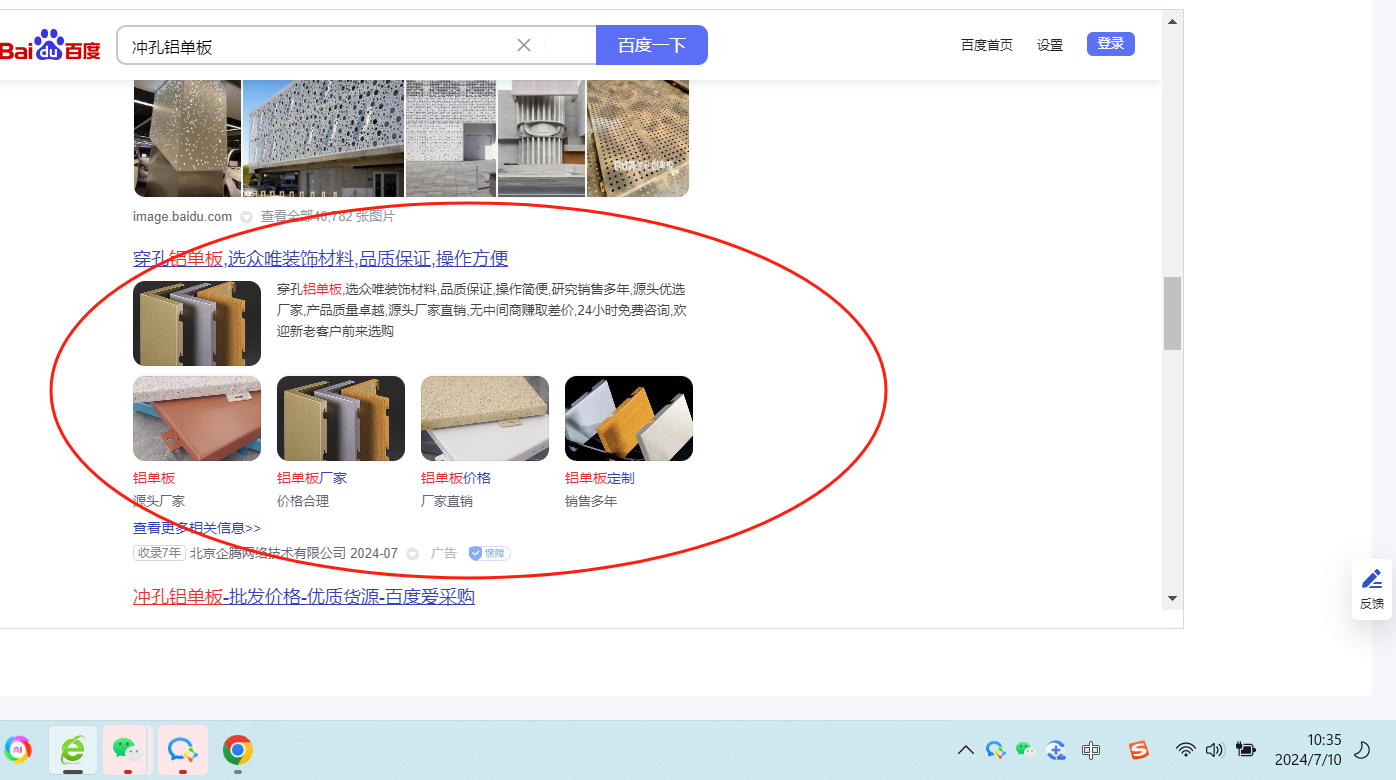Image resolution: width=1396 pixels, height=780 pixels.
Task: Click the 百度一下 search button
Action: (x=652, y=45)
